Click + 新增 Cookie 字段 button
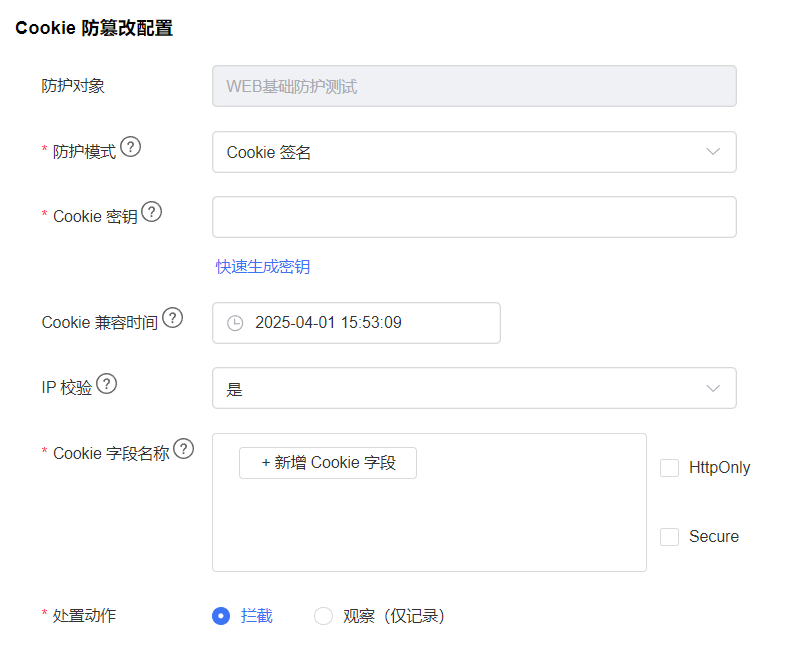Image resolution: width=795 pixels, height=658 pixels. tap(328, 463)
